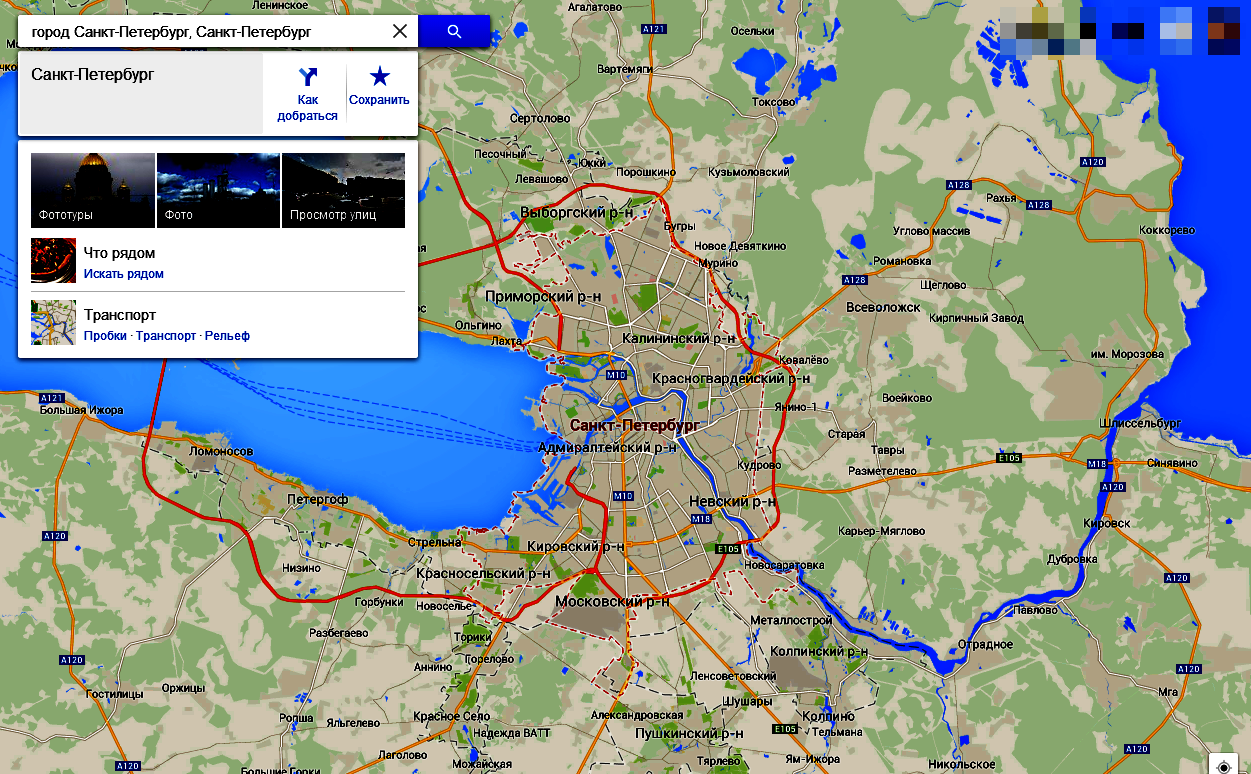Click the Красное Село label
Viewport: 1251px width, 774px height.
(x=452, y=716)
